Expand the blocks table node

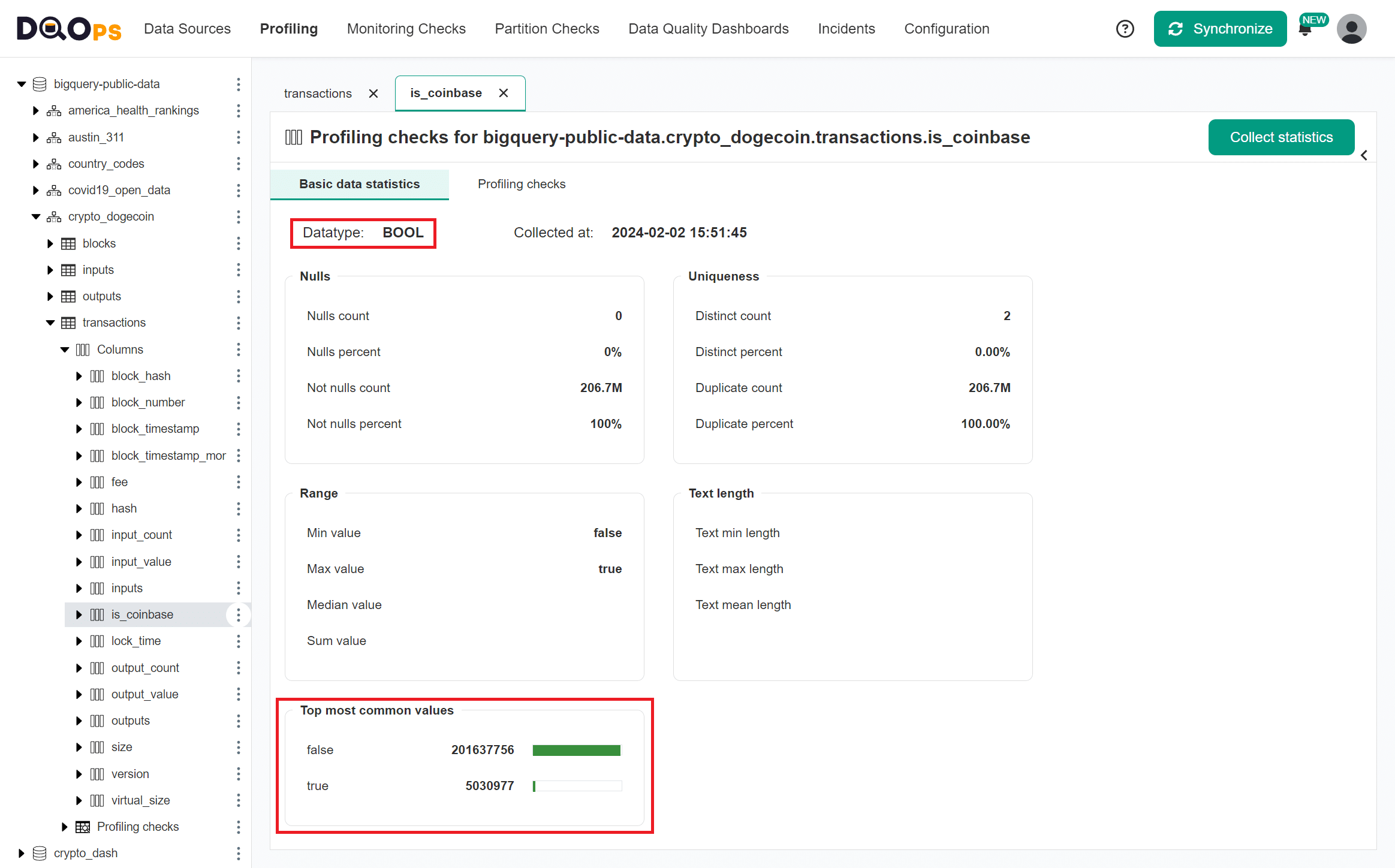pyautogui.click(x=50, y=243)
